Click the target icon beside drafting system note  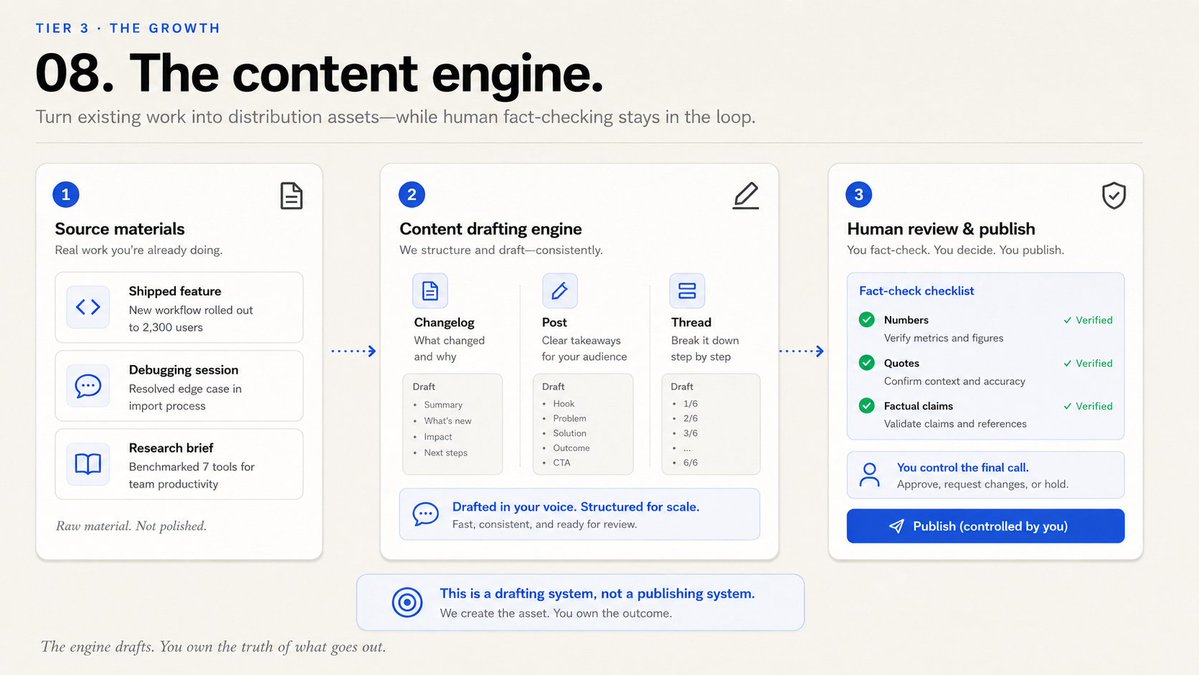point(407,602)
